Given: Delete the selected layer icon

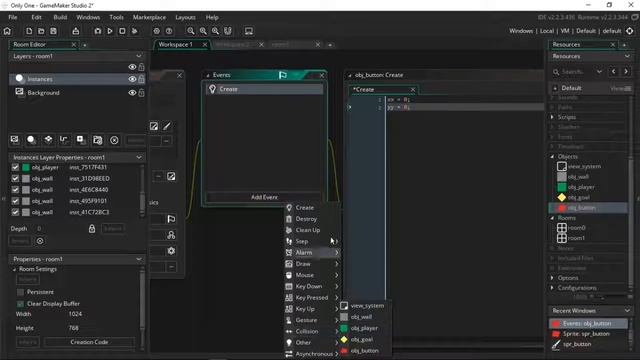Looking at the screenshot, I should point(114,140).
